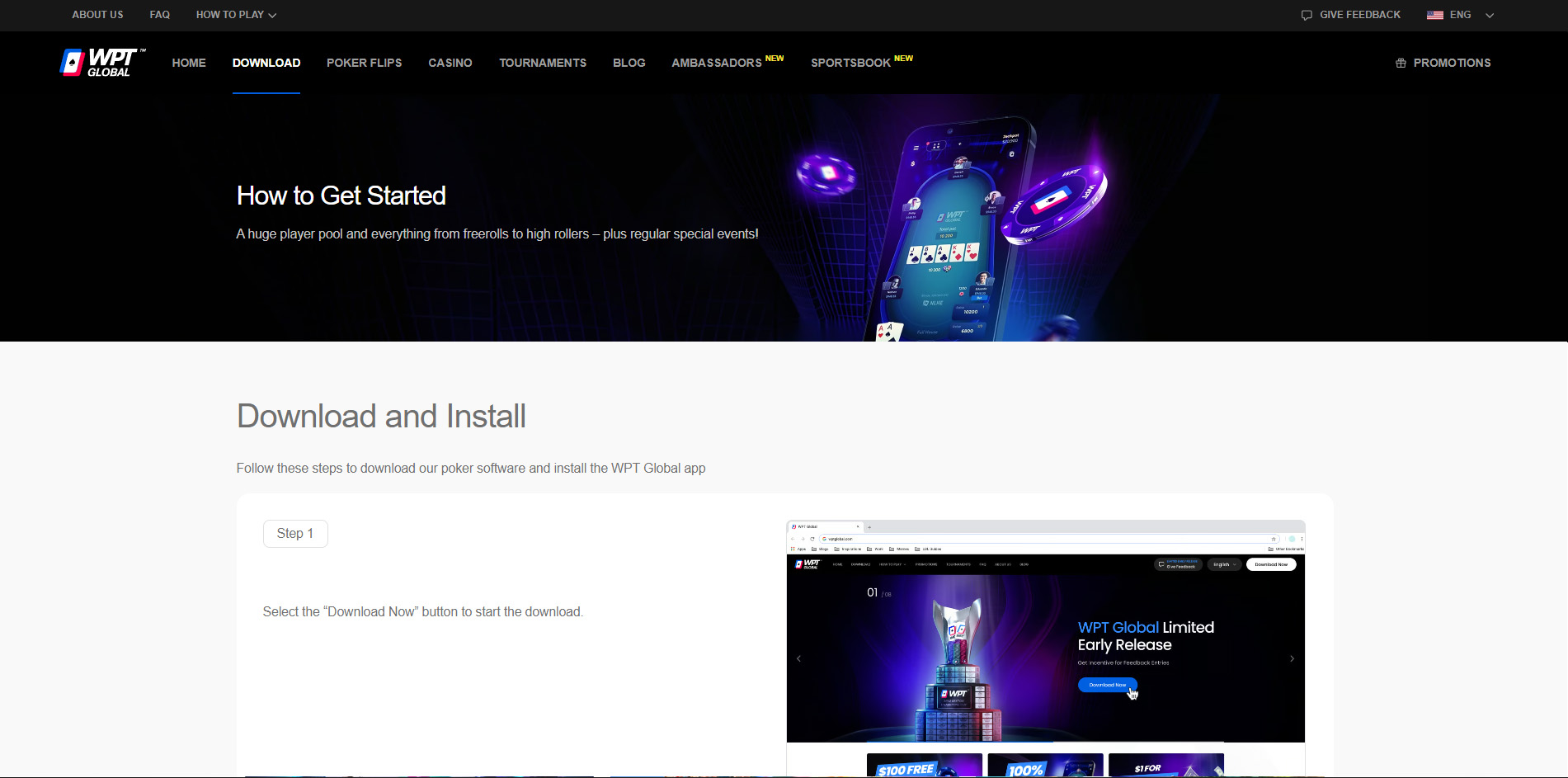1568x778 pixels.
Task: Click the "Download and Install" heading
Action: click(381, 417)
